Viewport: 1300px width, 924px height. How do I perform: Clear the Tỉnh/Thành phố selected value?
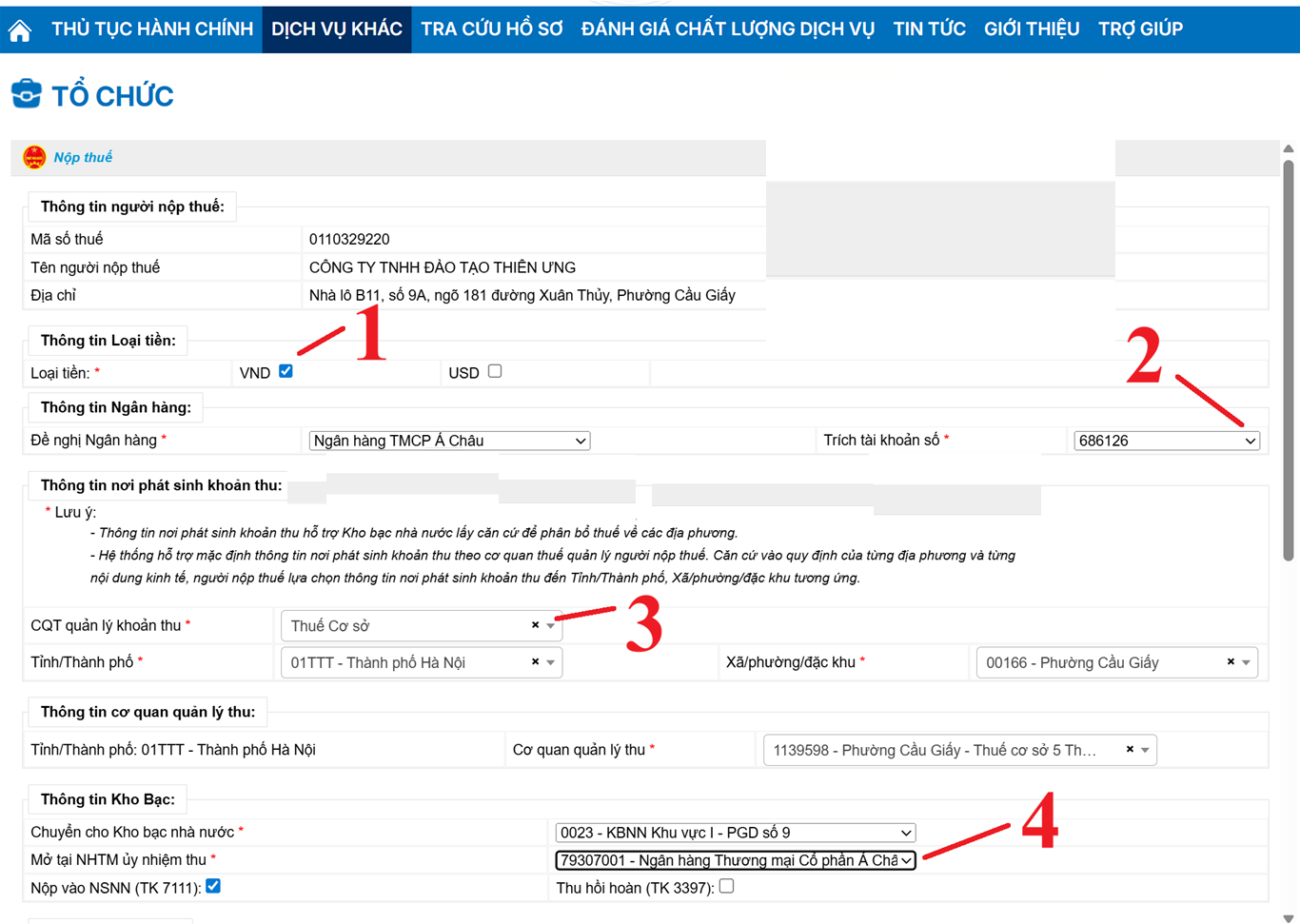[535, 662]
